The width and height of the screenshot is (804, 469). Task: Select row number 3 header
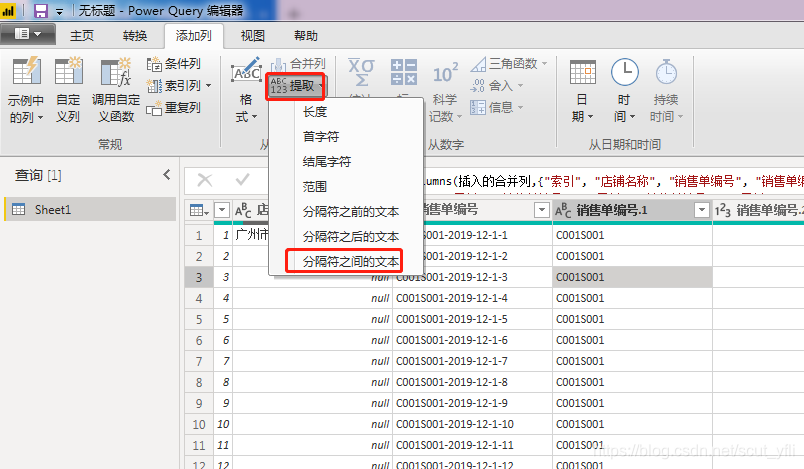point(199,277)
